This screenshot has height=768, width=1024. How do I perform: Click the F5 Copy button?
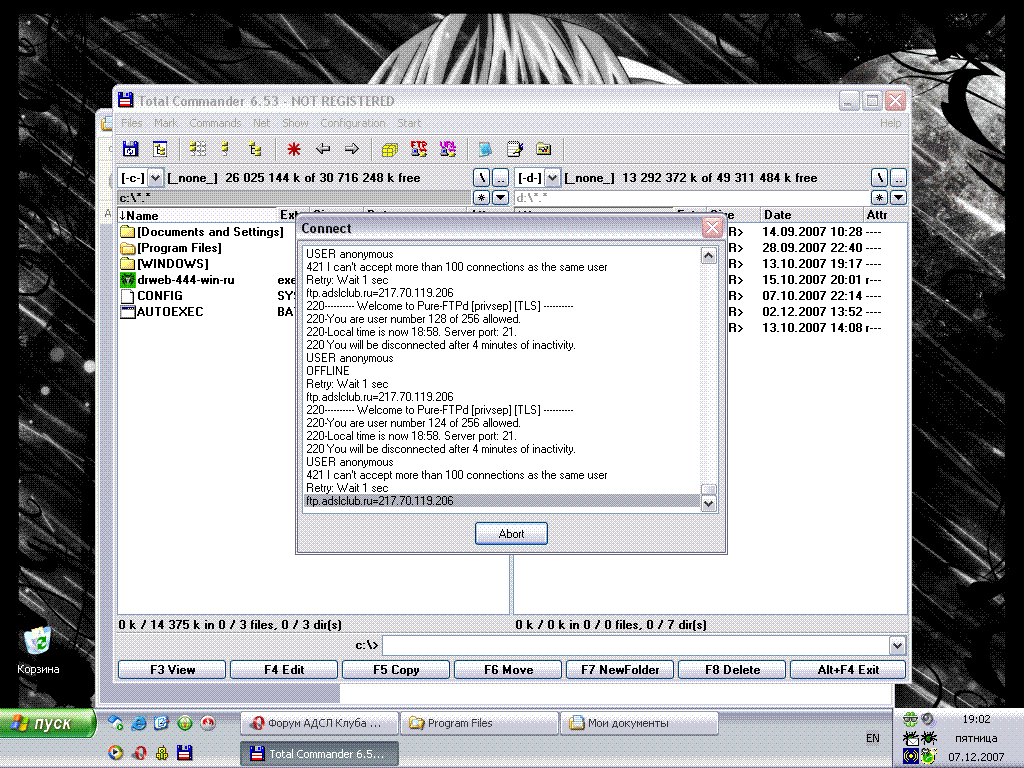[x=396, y=669]
